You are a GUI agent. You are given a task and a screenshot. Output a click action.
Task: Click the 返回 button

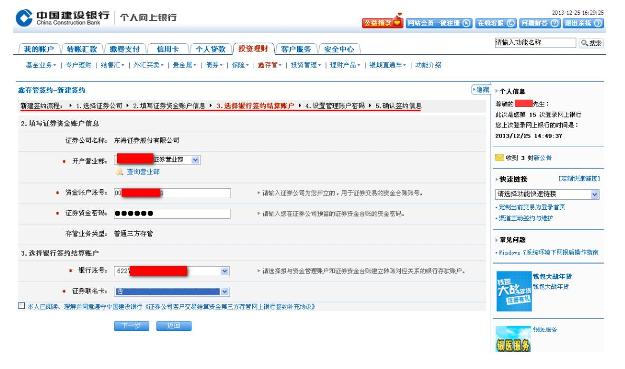(174, 326)
